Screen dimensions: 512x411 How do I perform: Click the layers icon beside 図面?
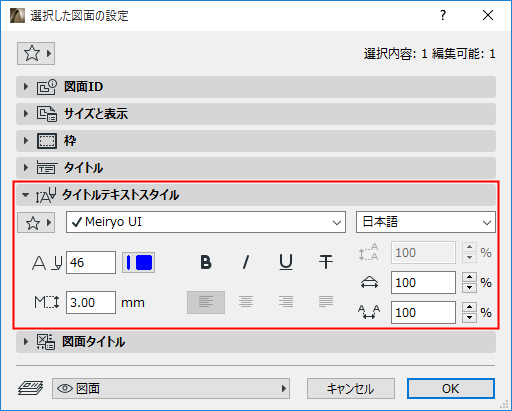tap(31, 388)
